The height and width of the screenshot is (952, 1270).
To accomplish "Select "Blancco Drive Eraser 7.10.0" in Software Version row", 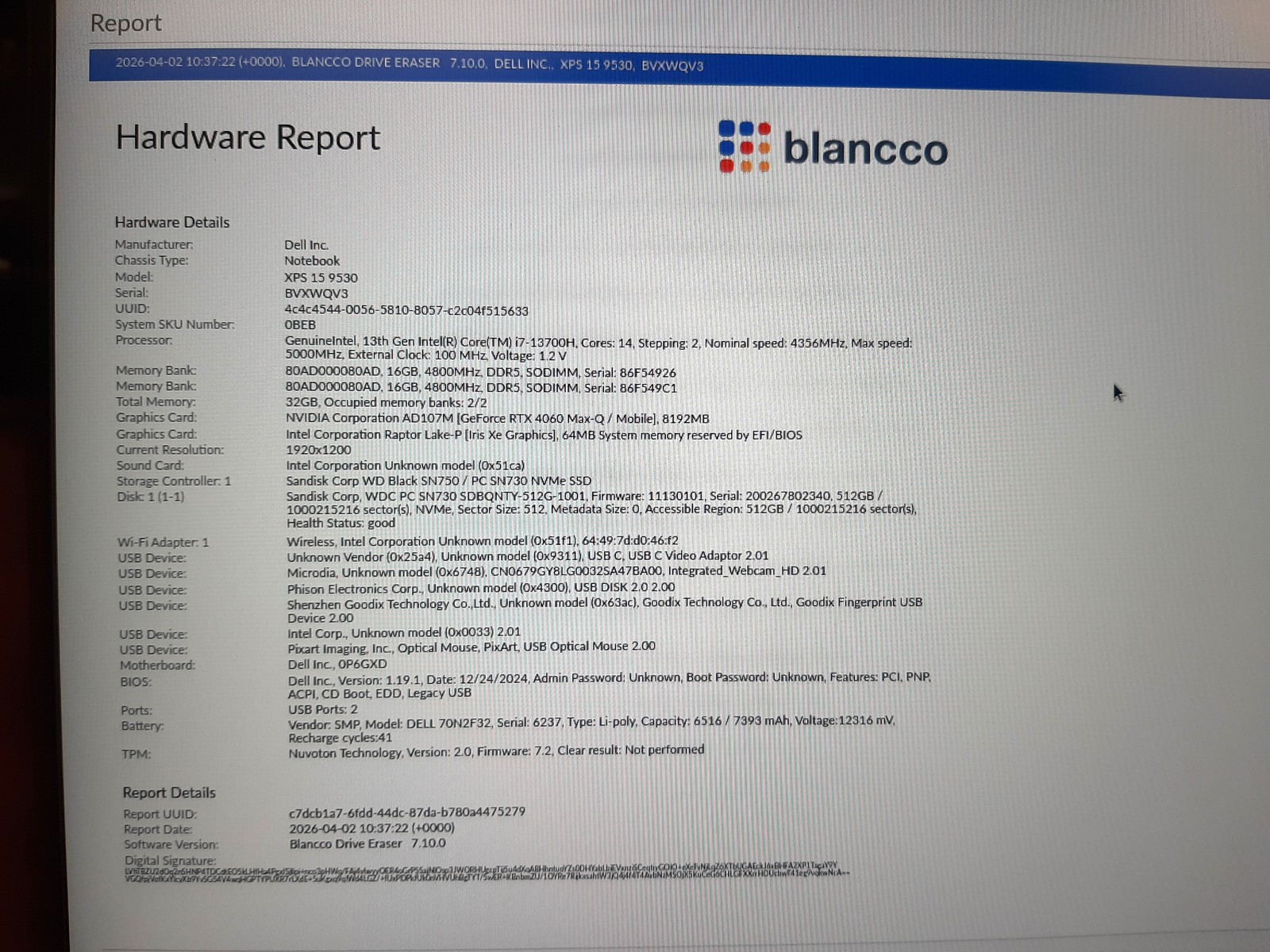I will coord(368,844).
